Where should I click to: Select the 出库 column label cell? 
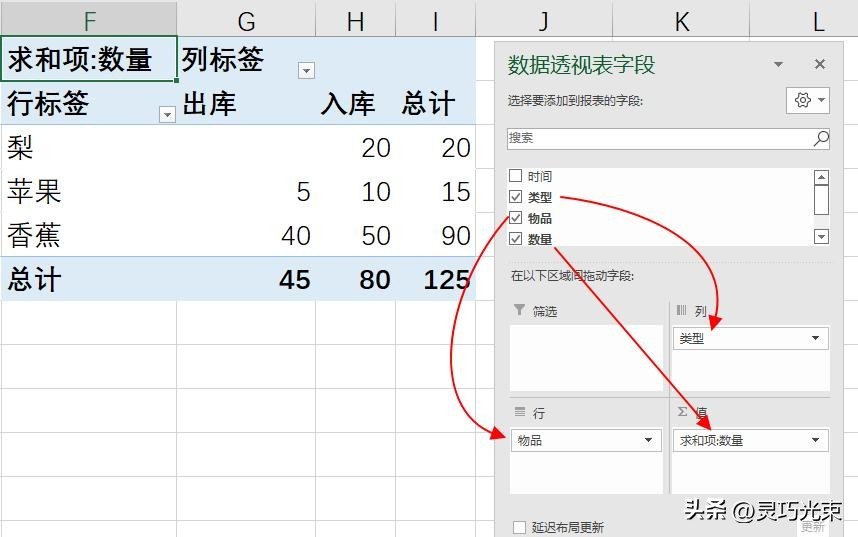point(246,103)
